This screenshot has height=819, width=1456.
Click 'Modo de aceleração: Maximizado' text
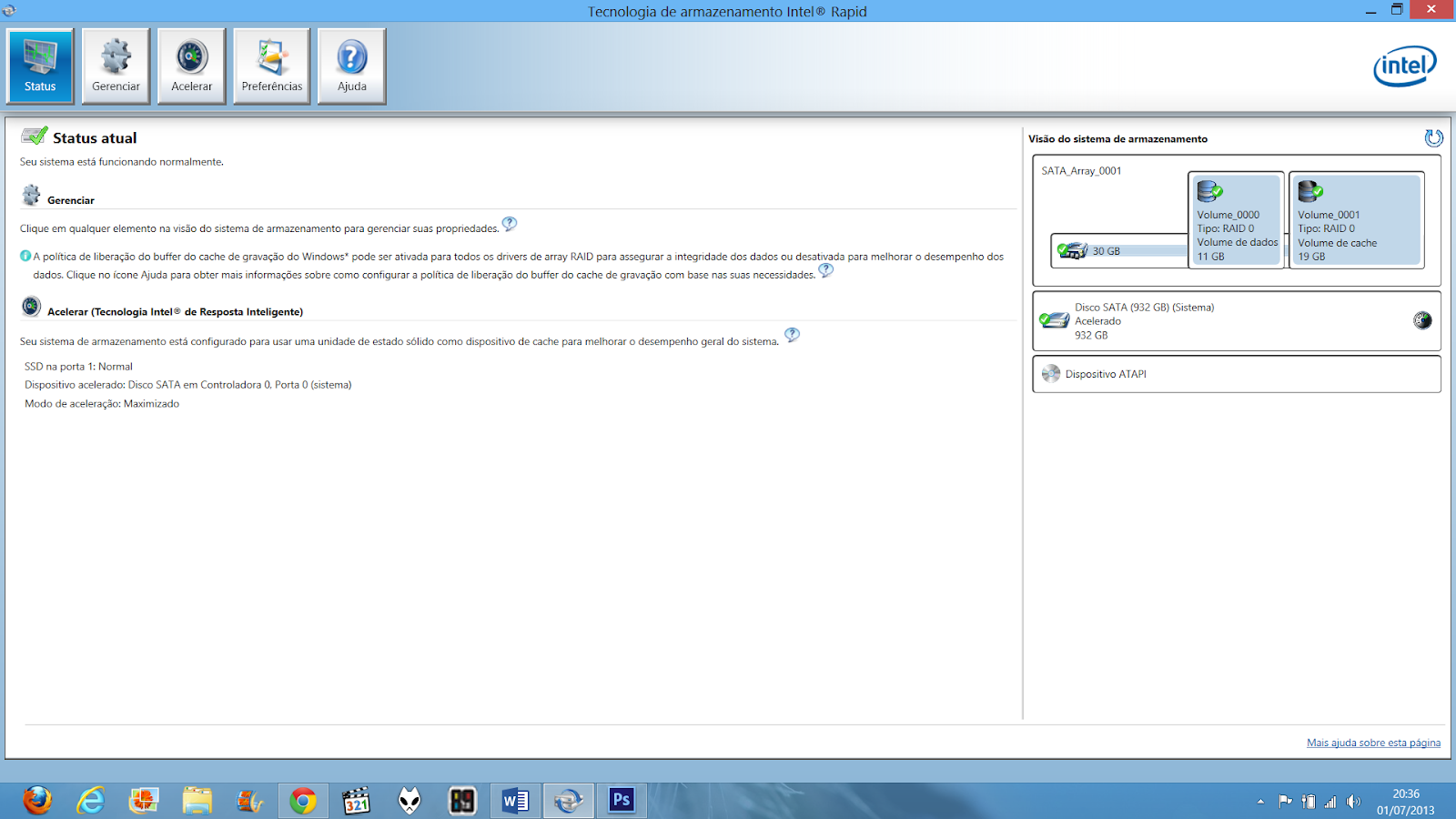coord(102,404)
